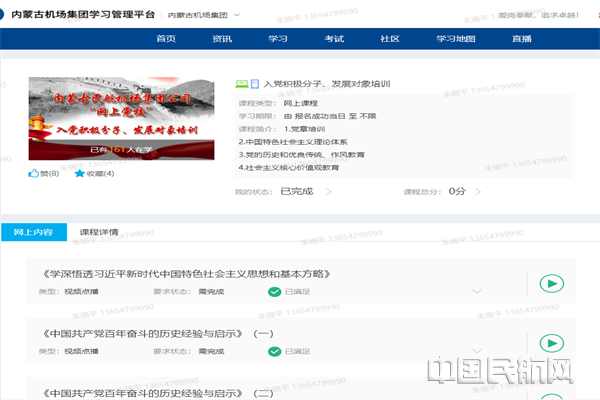
Task: Expand the 学深悟透习近平新时代 row chevron
Action: [477, 291]
